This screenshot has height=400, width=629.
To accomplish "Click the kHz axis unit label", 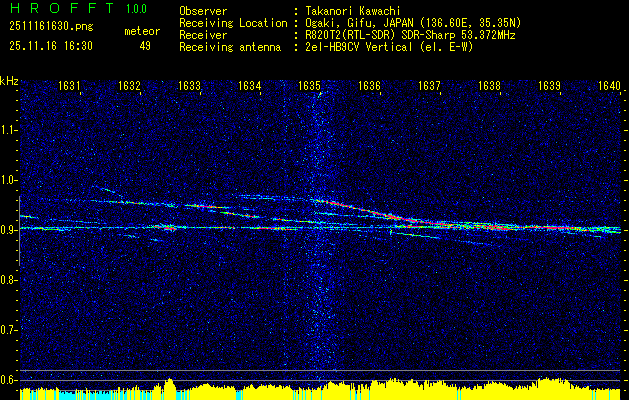I will (9, 81).
